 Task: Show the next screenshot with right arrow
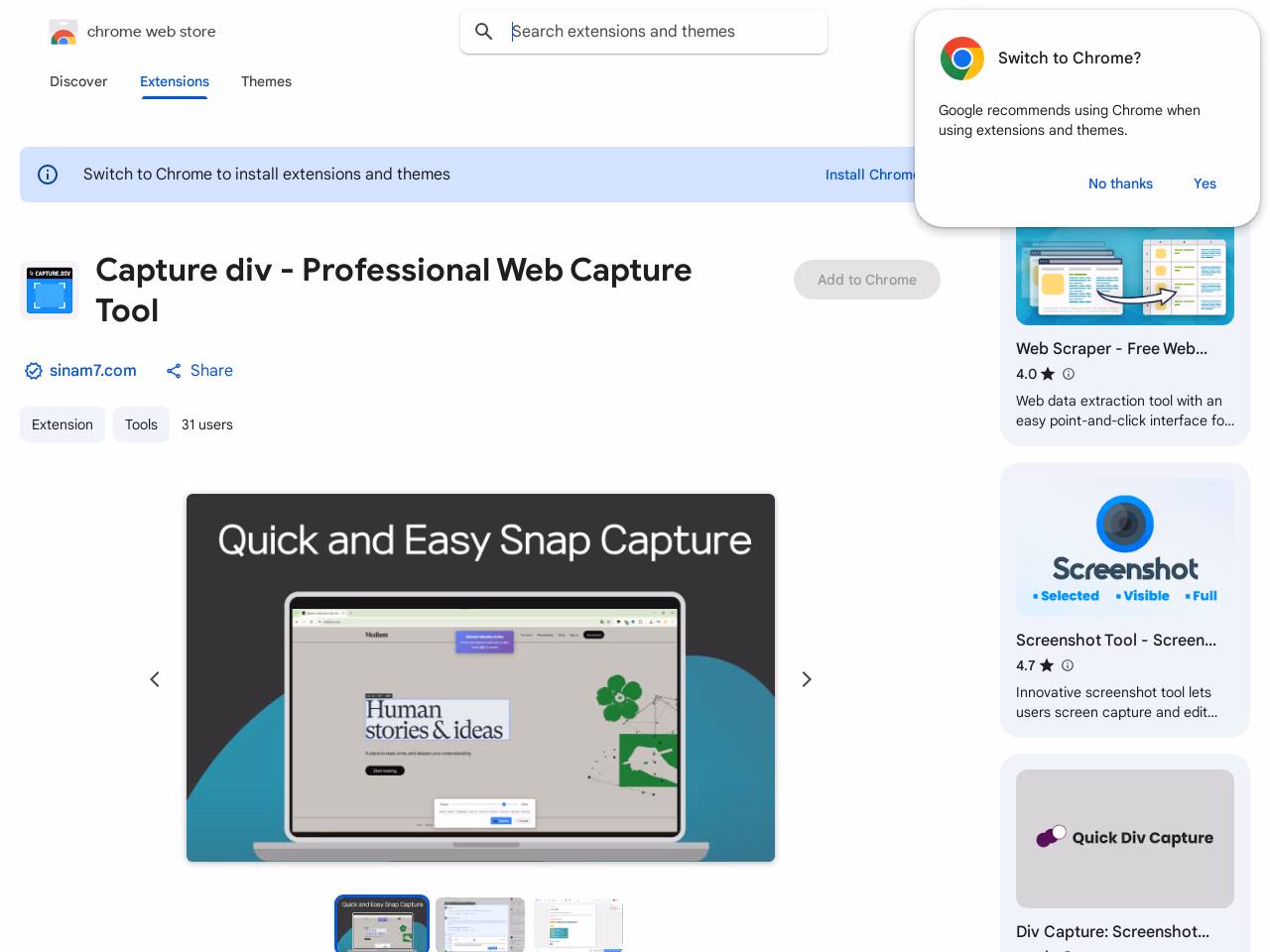(807, 679)
